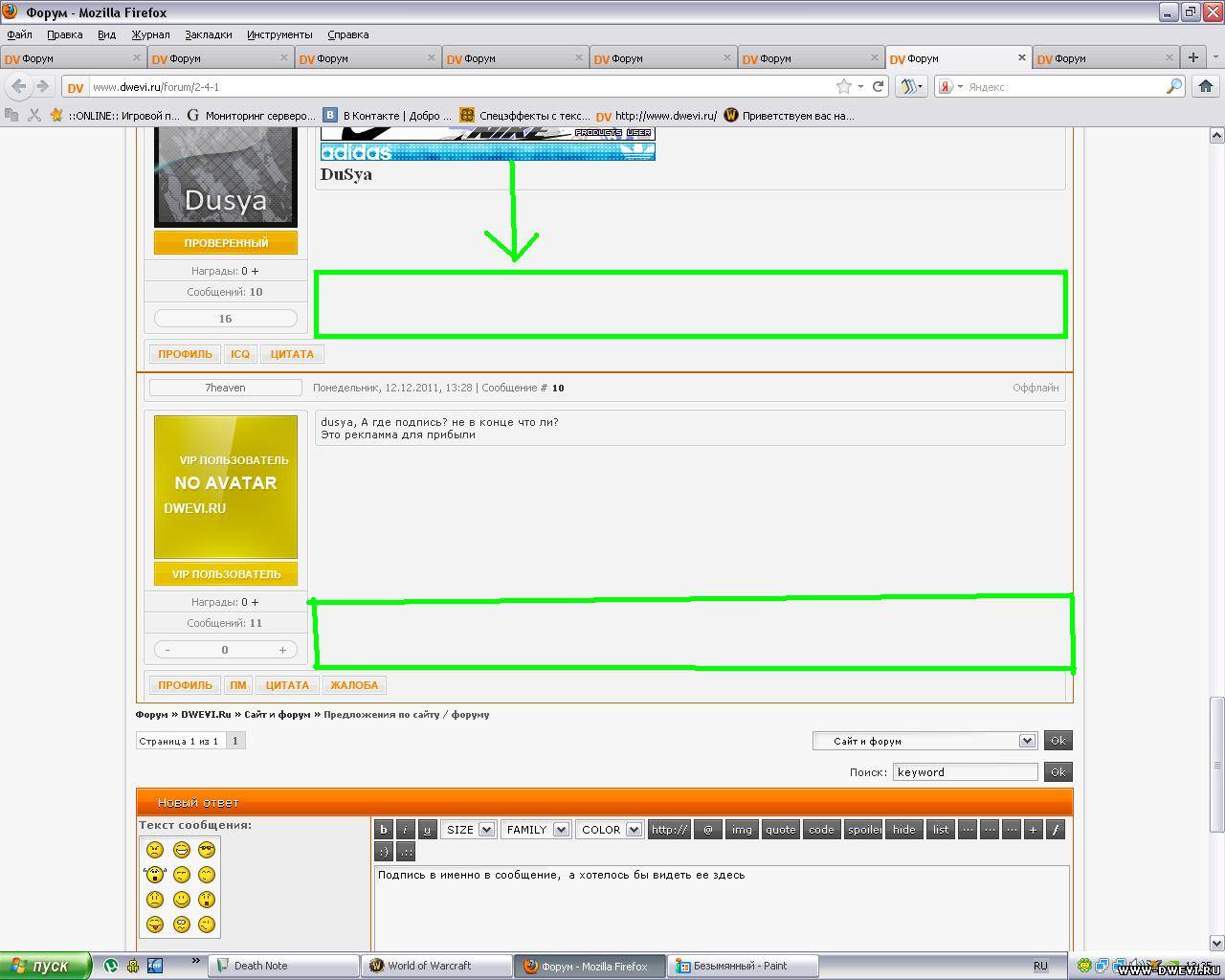Click the magnifier icon in the Яндекс search box

coord(1173,86)
